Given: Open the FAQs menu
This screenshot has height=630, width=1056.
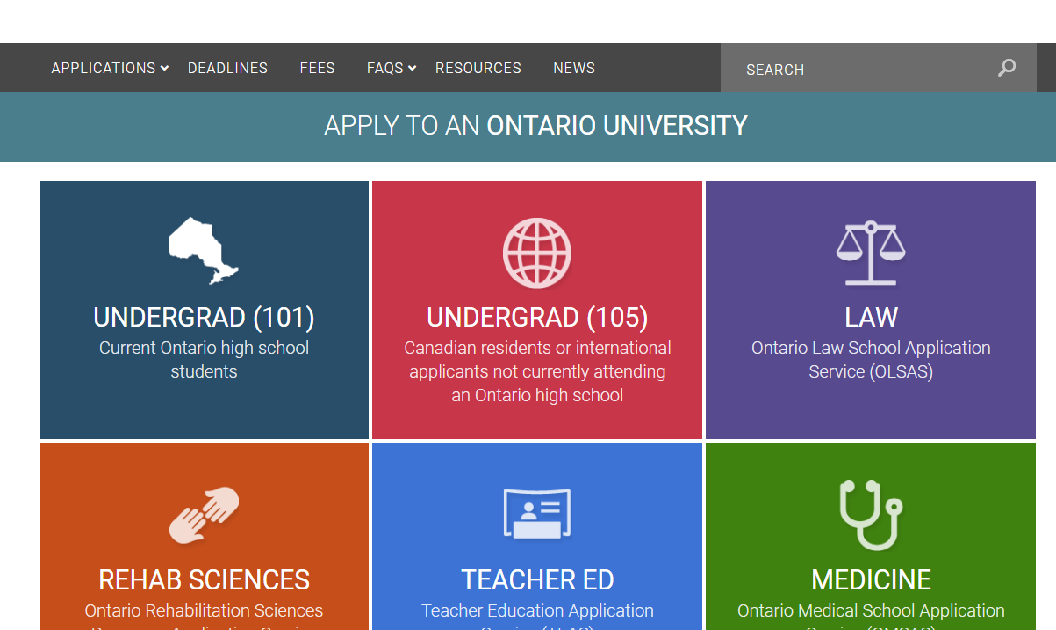Looking at the screenshot, I should (x=385, y=68).
